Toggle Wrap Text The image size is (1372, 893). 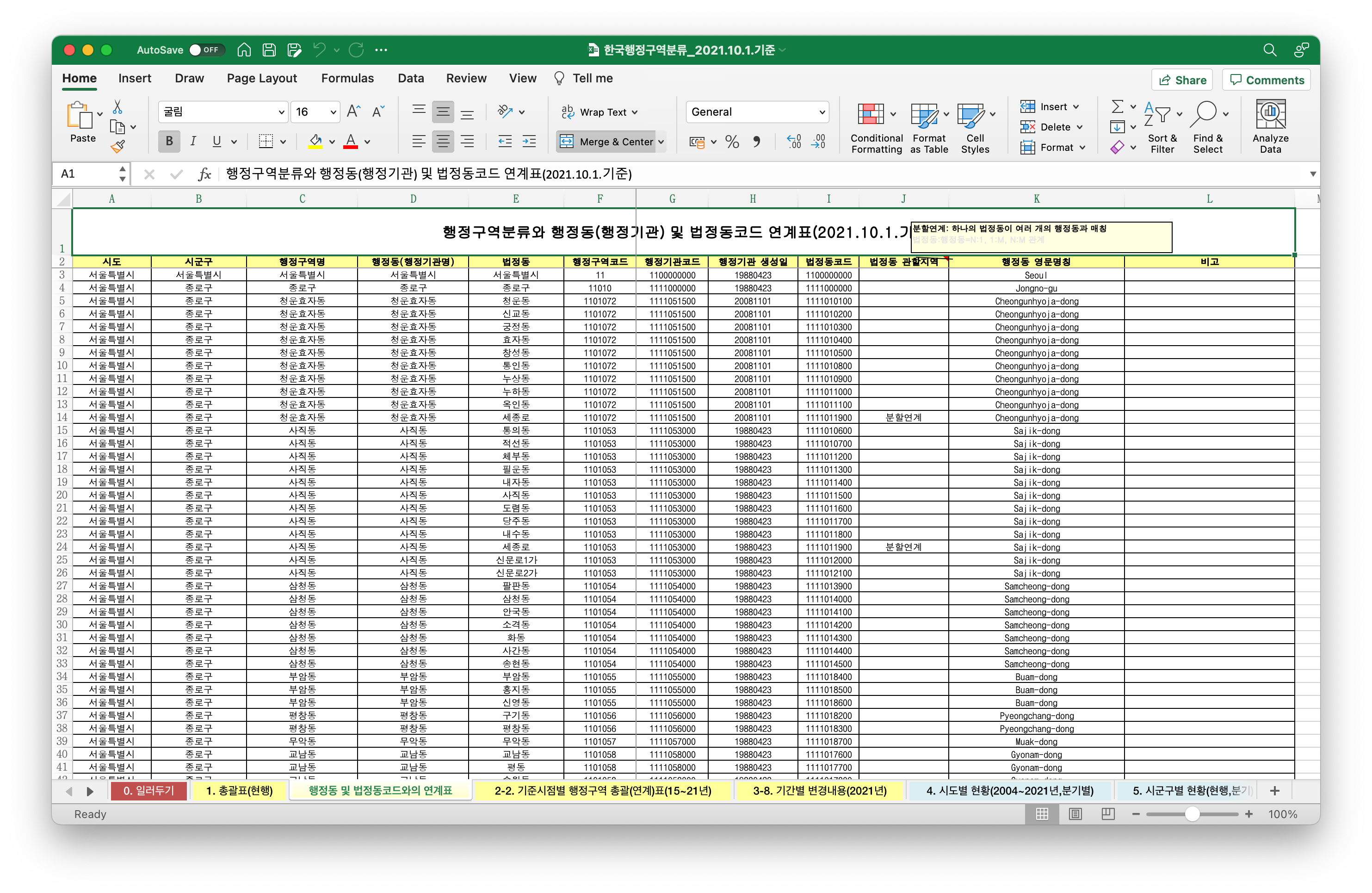[599, 112]
